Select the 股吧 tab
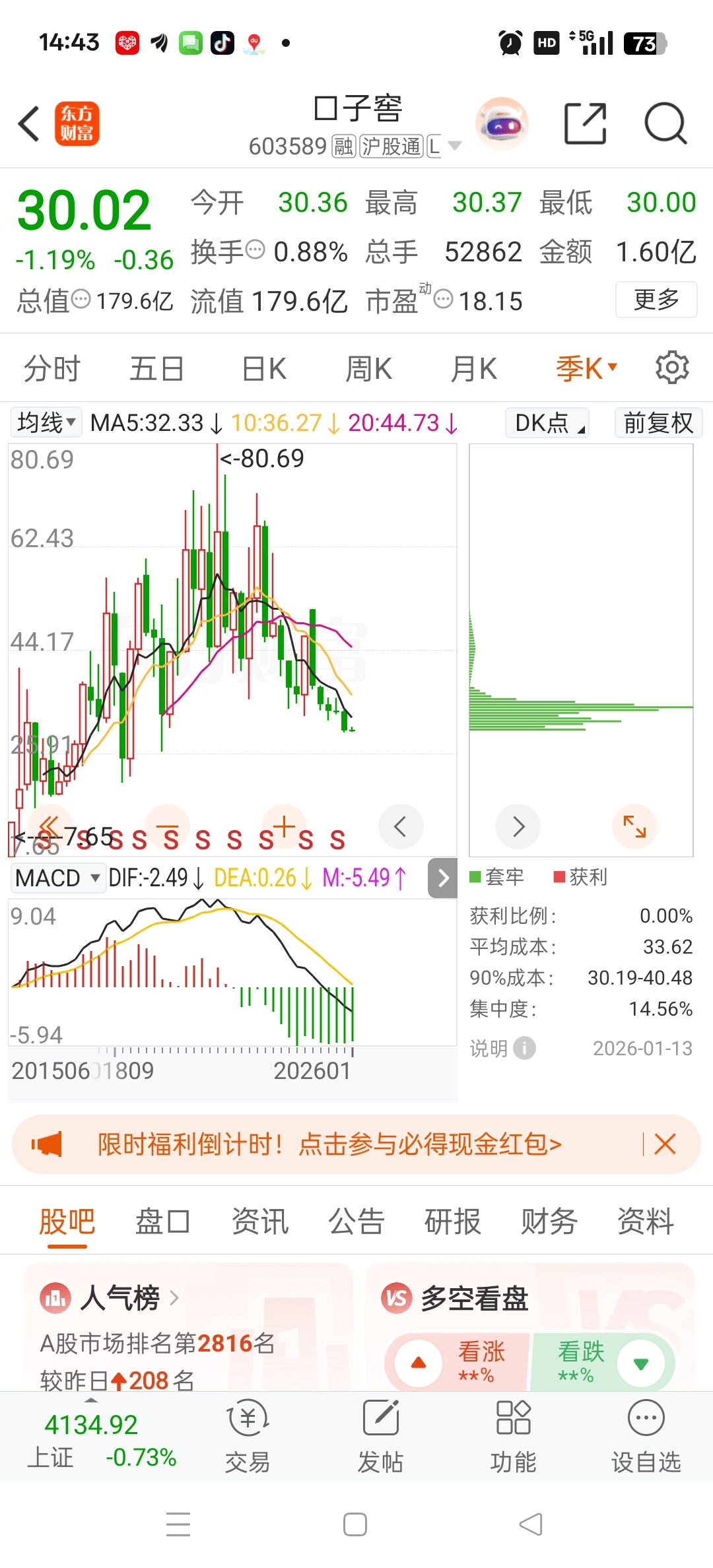 [x=67, y=1221]
